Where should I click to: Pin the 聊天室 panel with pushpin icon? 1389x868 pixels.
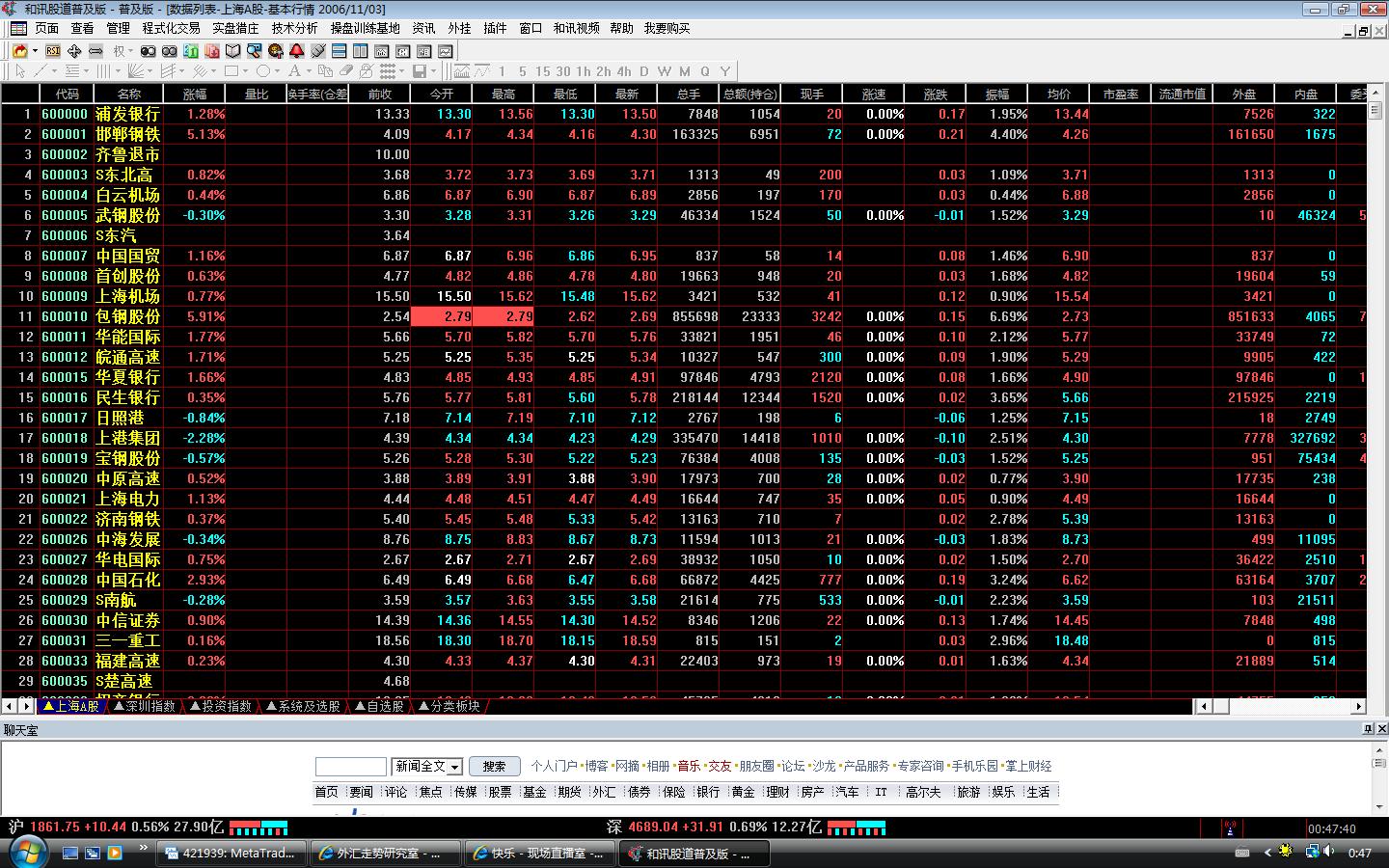point(1367,729)
